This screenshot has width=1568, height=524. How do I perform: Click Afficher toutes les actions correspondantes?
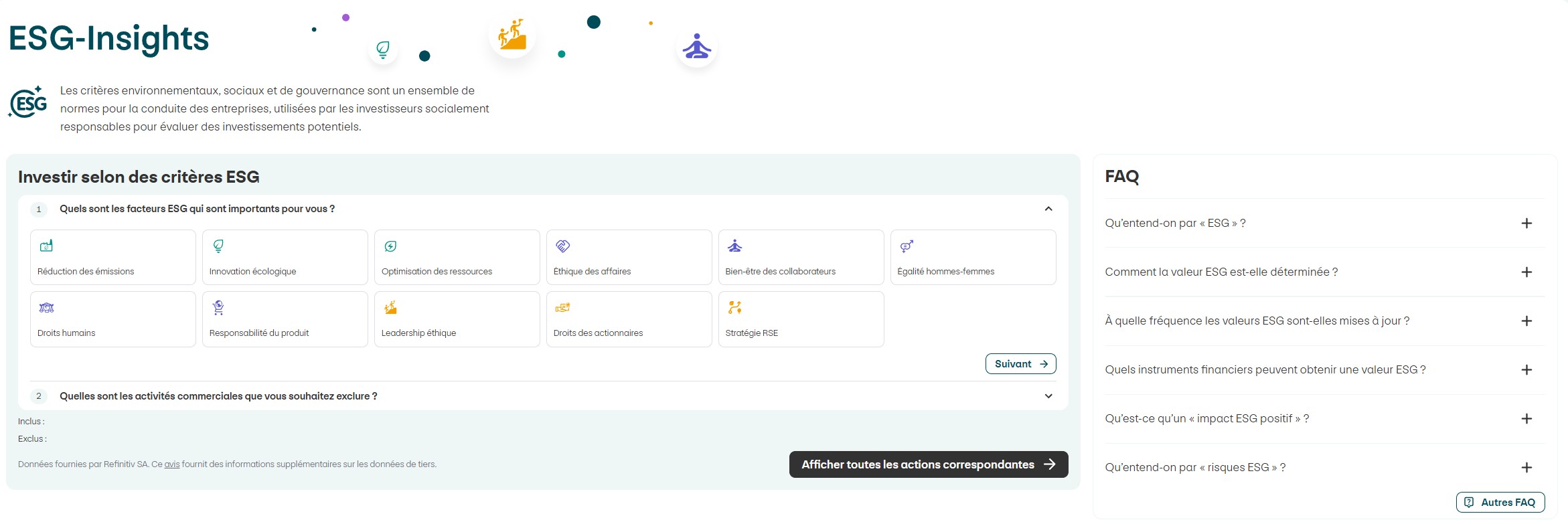928,464
